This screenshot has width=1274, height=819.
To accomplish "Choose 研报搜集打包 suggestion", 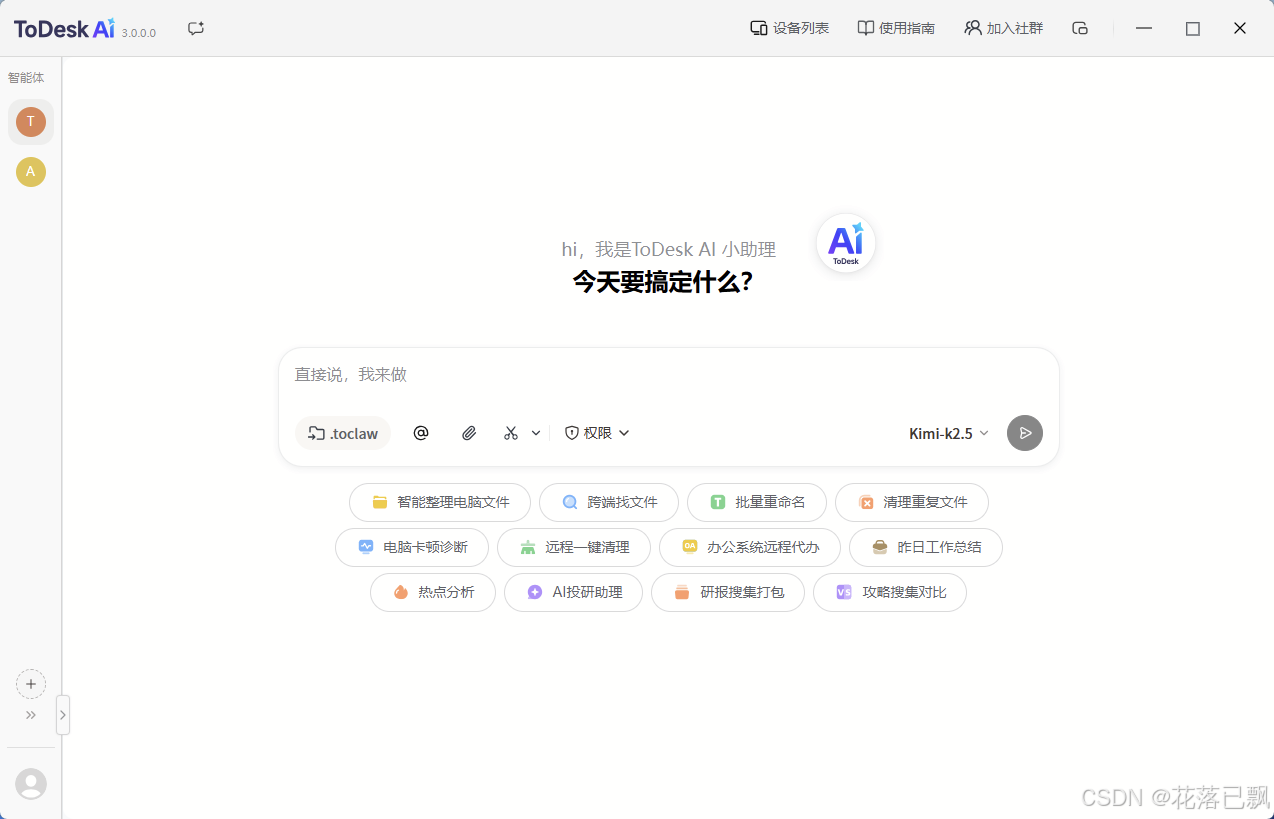I will pos(728,592).
